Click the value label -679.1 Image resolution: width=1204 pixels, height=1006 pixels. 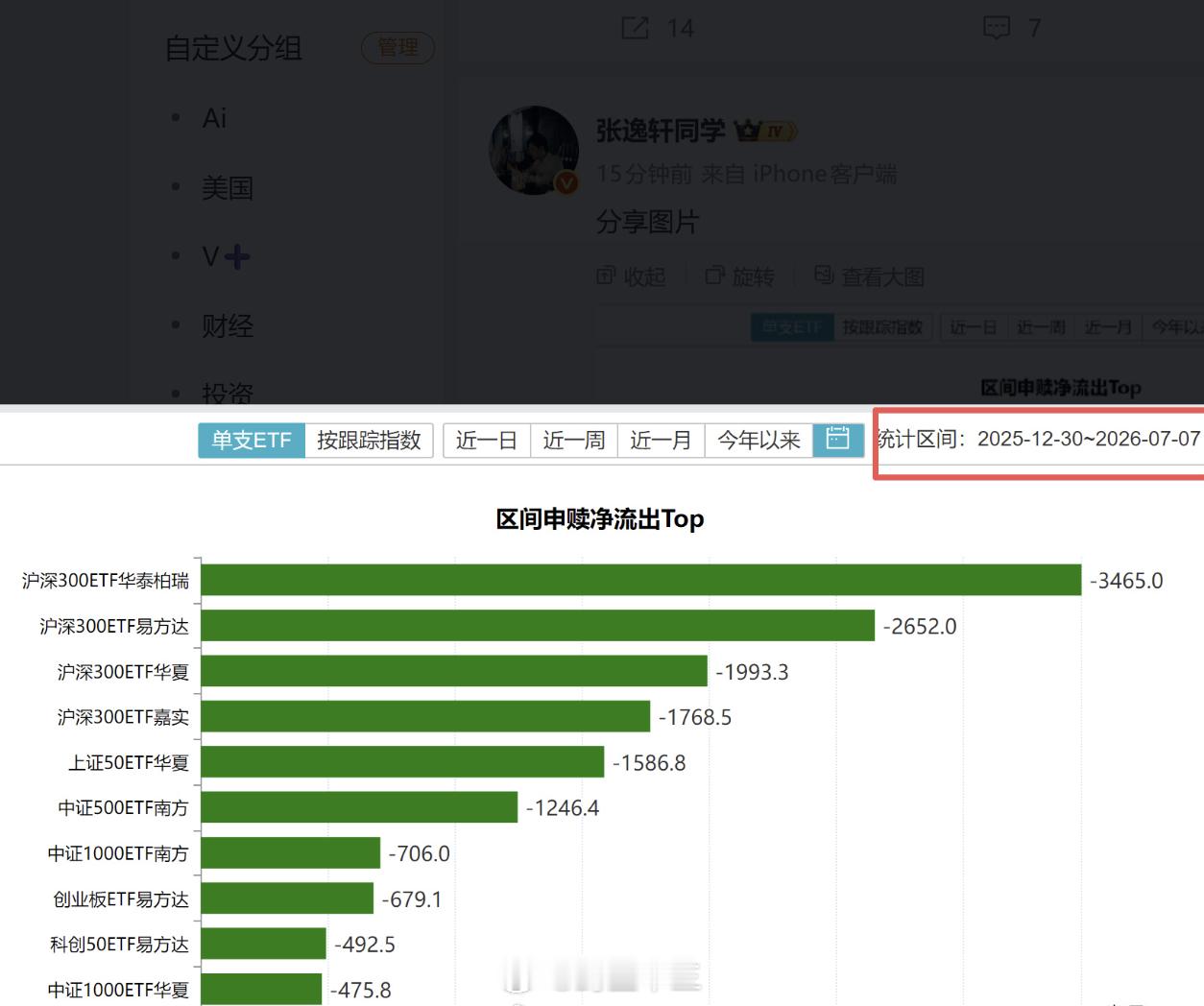[412, 899]
